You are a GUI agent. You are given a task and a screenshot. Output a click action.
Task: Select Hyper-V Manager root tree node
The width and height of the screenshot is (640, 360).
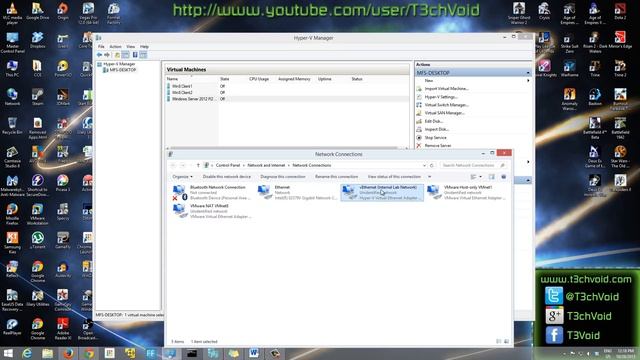click(x=119, y=64)
